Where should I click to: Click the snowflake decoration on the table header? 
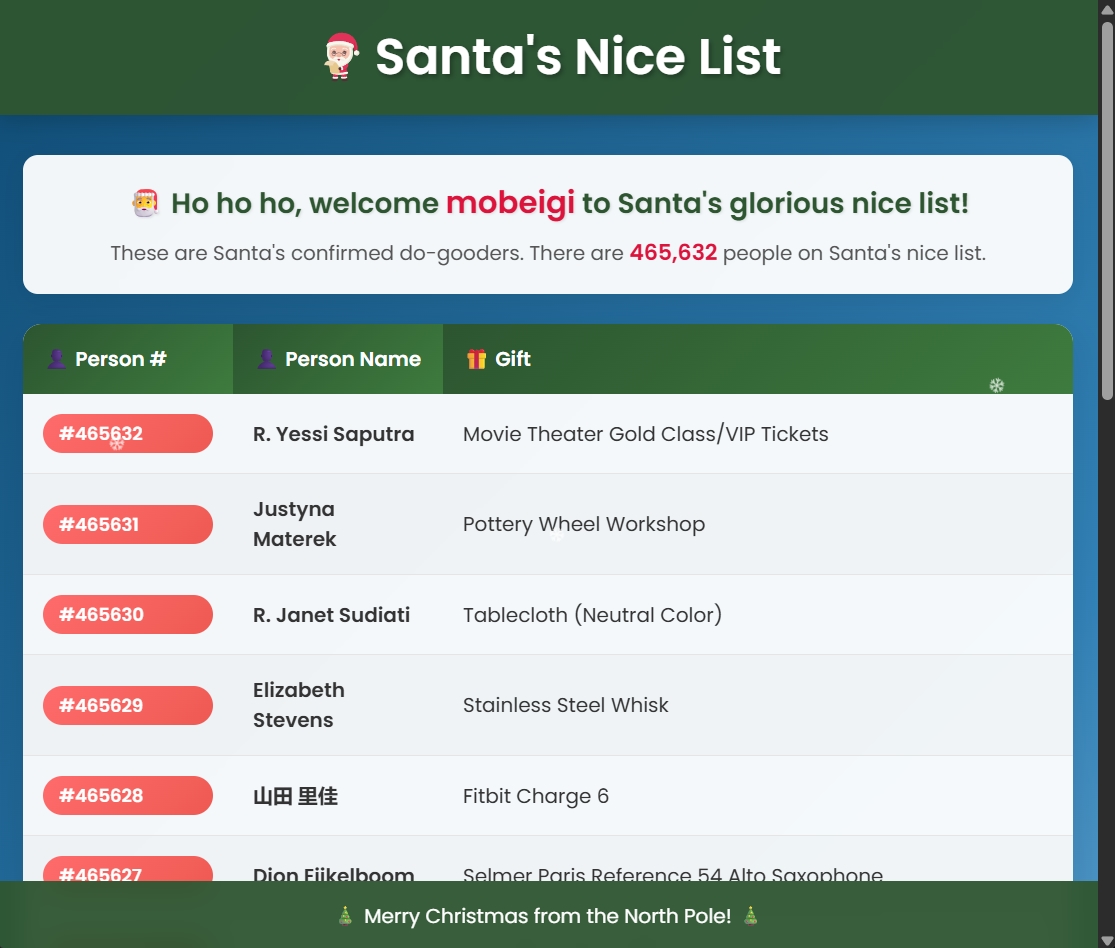[996, 385]
